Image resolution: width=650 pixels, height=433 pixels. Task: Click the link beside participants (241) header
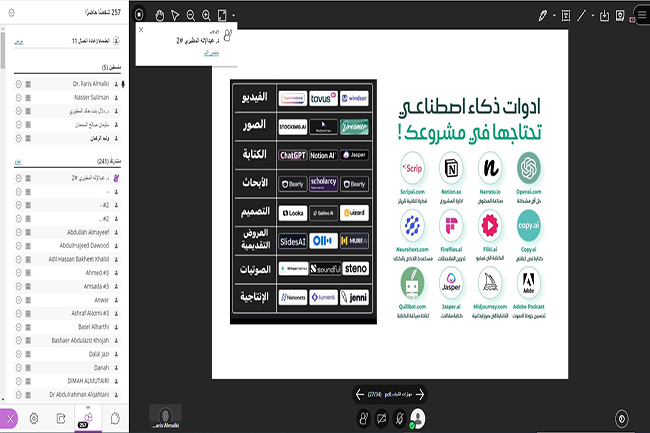[18, 162]
